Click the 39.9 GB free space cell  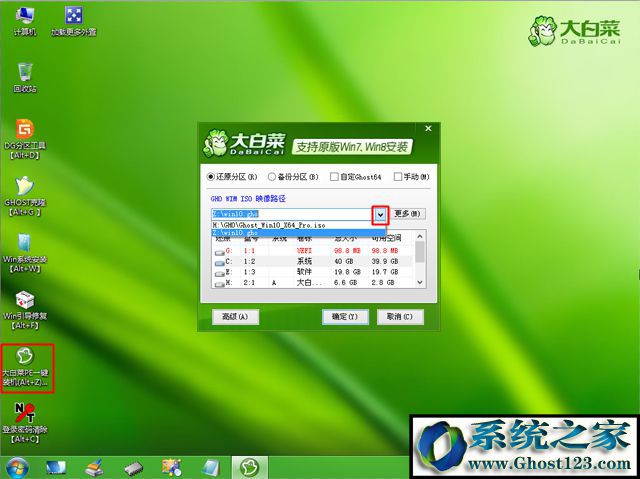coord(384,261)
